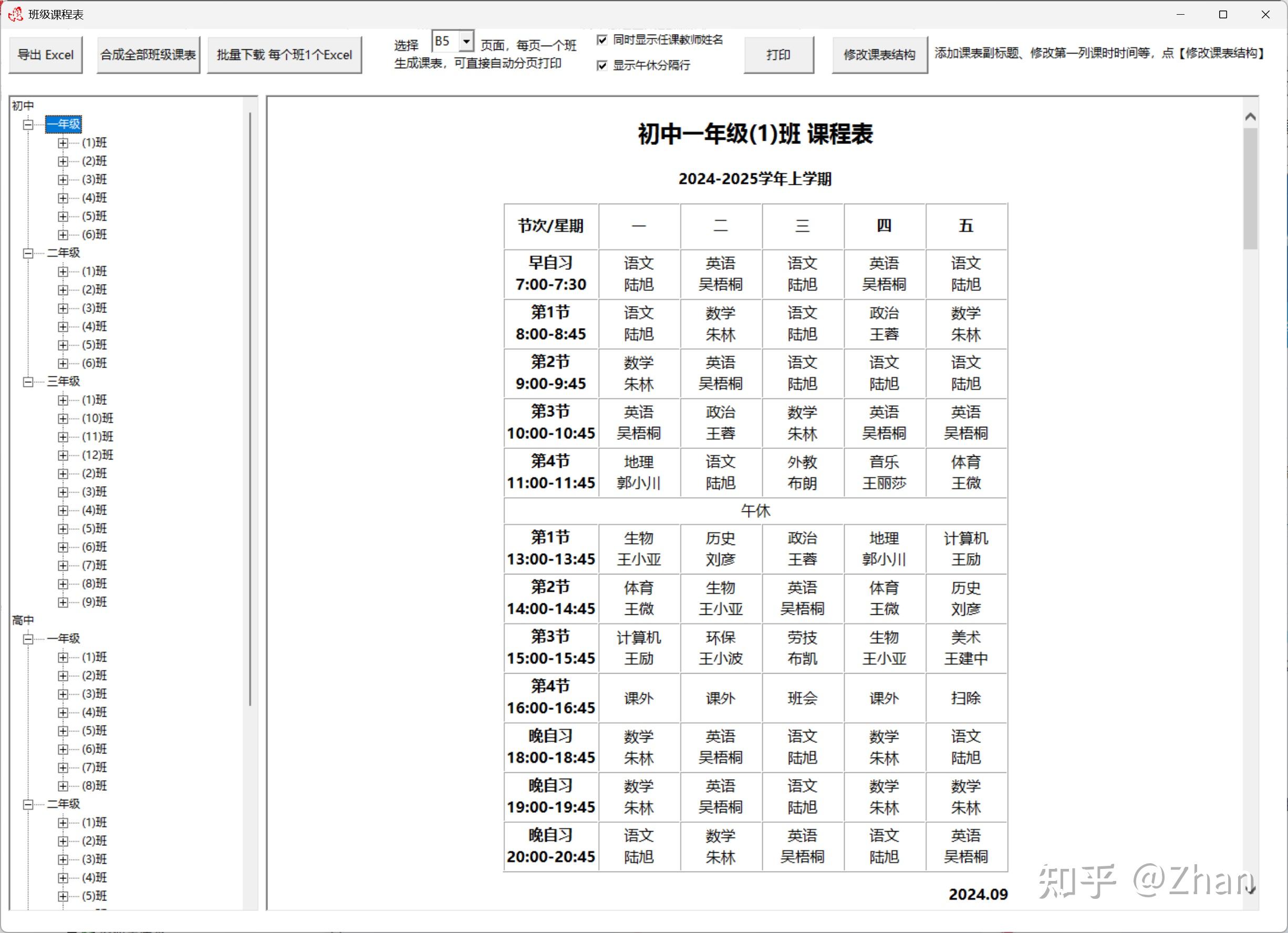Click the 2024-2025学年上学期 subtitle
This screenshot has width=1288, height=933.
(755, 179)
